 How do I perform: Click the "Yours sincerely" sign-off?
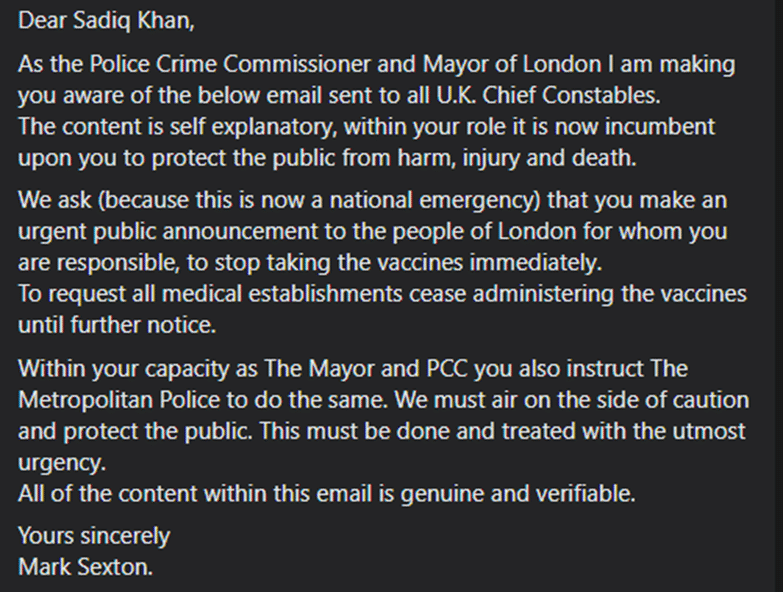(x=94, y=535)
